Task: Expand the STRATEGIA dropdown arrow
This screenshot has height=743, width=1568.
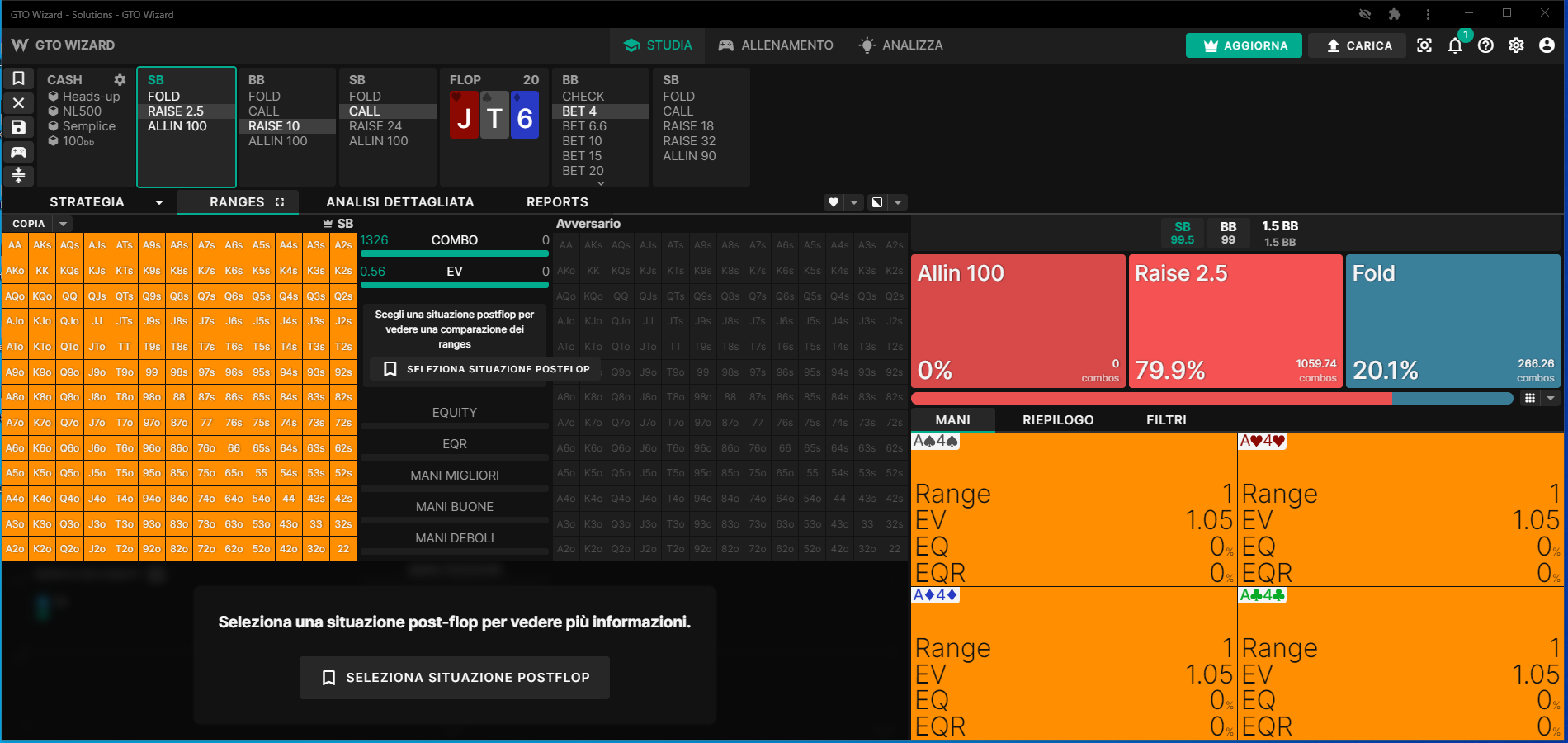Action: pos(159,202)
